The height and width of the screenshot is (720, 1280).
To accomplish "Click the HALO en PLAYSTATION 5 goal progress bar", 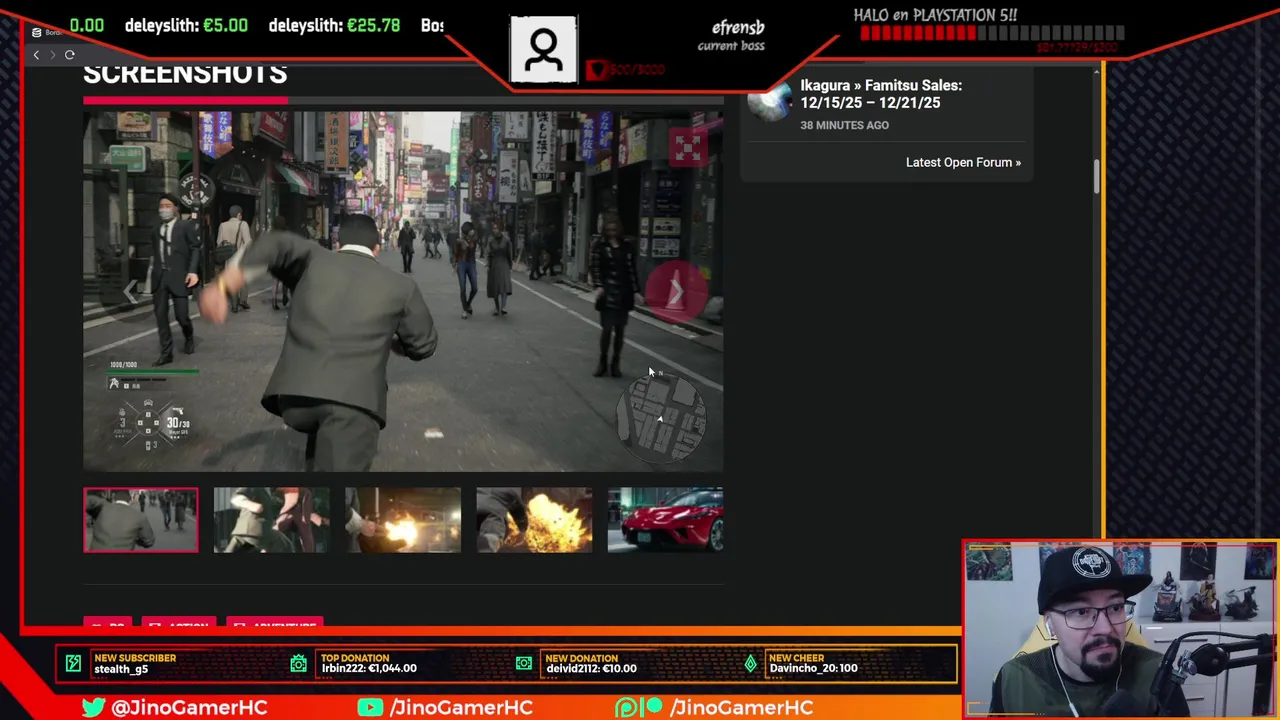I will 992,33.
